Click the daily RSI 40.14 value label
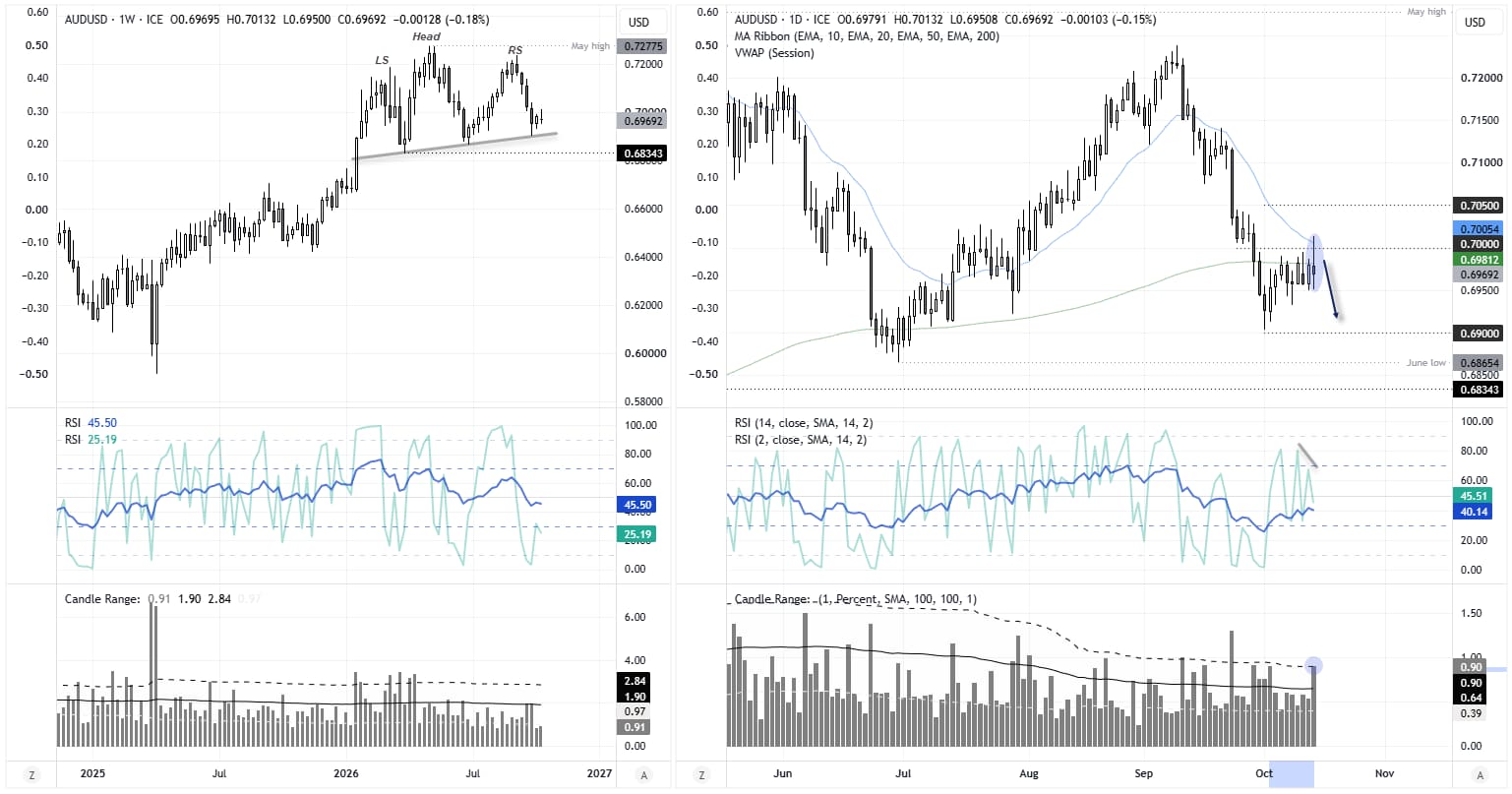Screen dimensions: 1512x794 tap(1472, 512)
